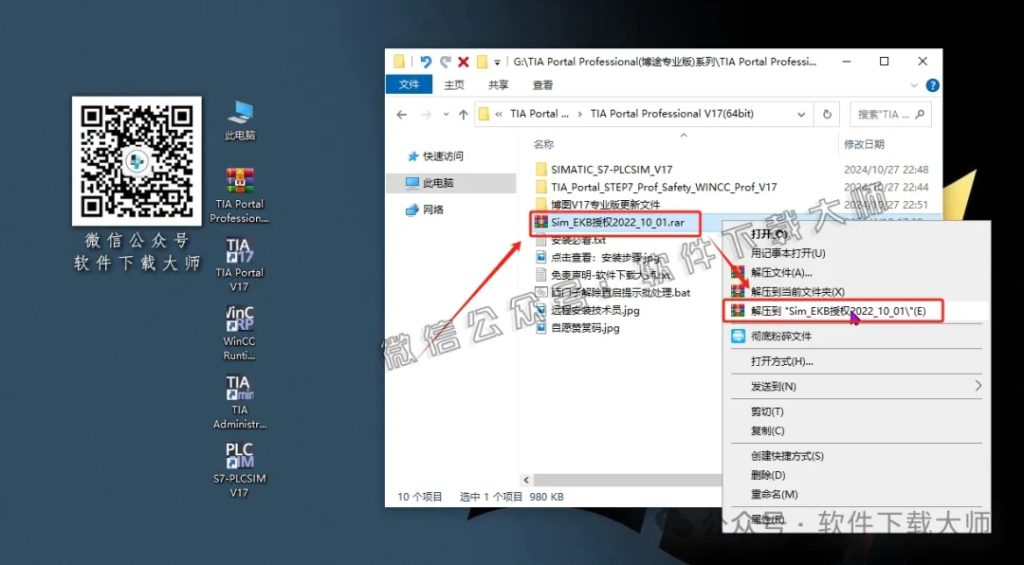Viewport: 1024px width, 565px height.
Task: Open the blue Help question mark icon
Action: click(933, 85)
